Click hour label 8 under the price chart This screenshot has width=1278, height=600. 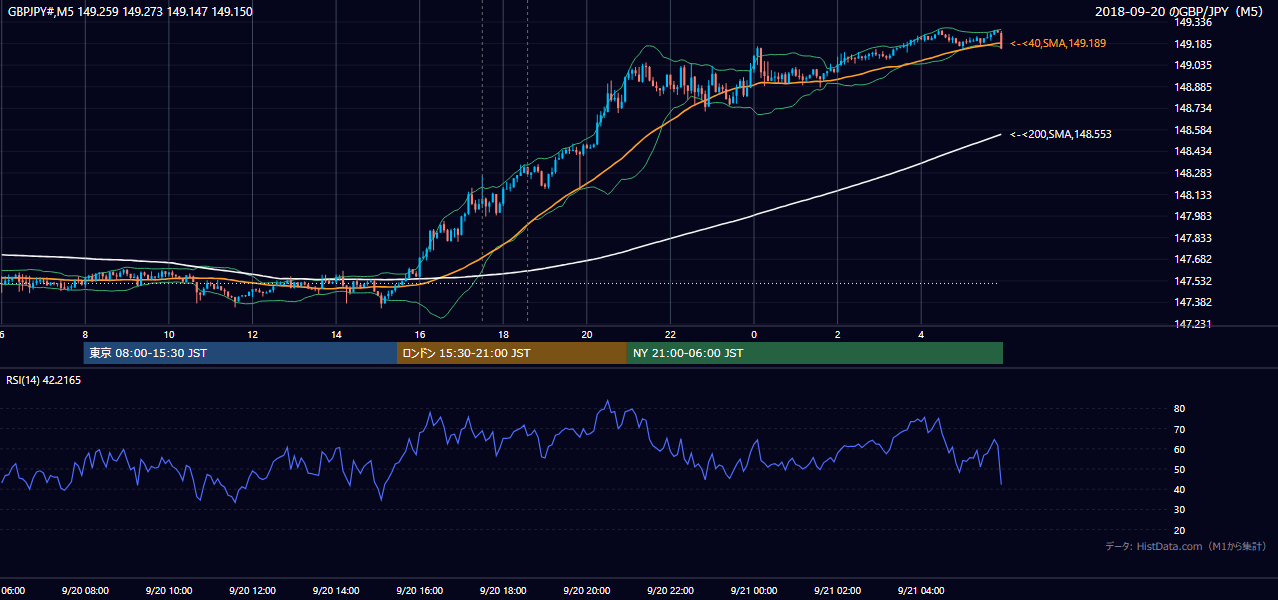pos(85,334)
